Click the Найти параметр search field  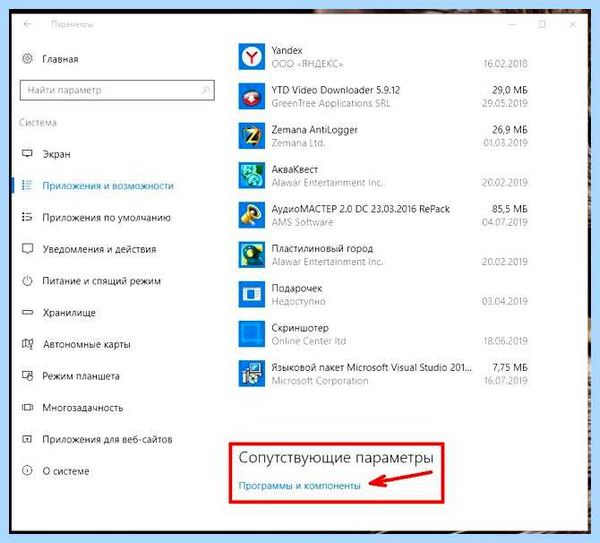117,90
